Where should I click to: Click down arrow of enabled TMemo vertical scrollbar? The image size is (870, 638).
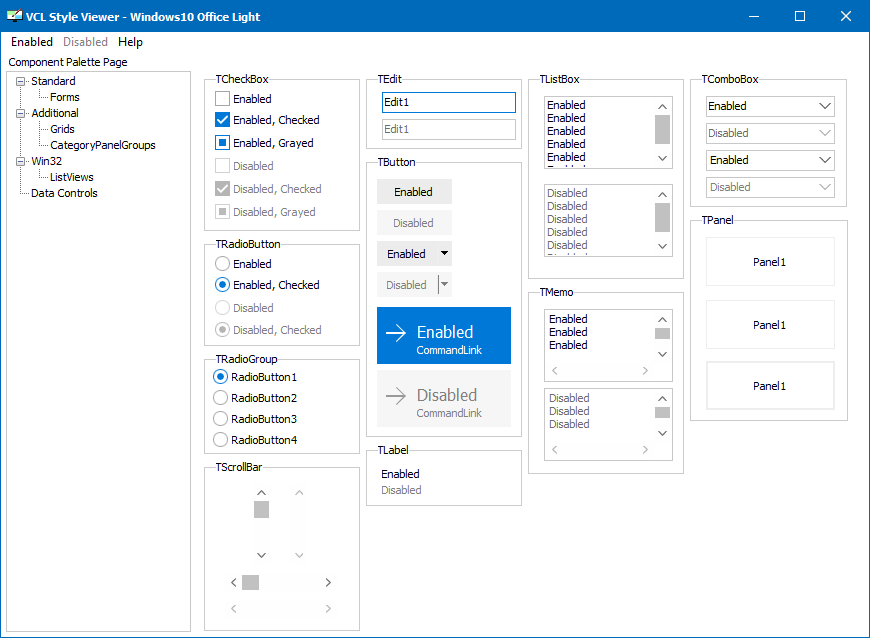[x=662, y=354]
